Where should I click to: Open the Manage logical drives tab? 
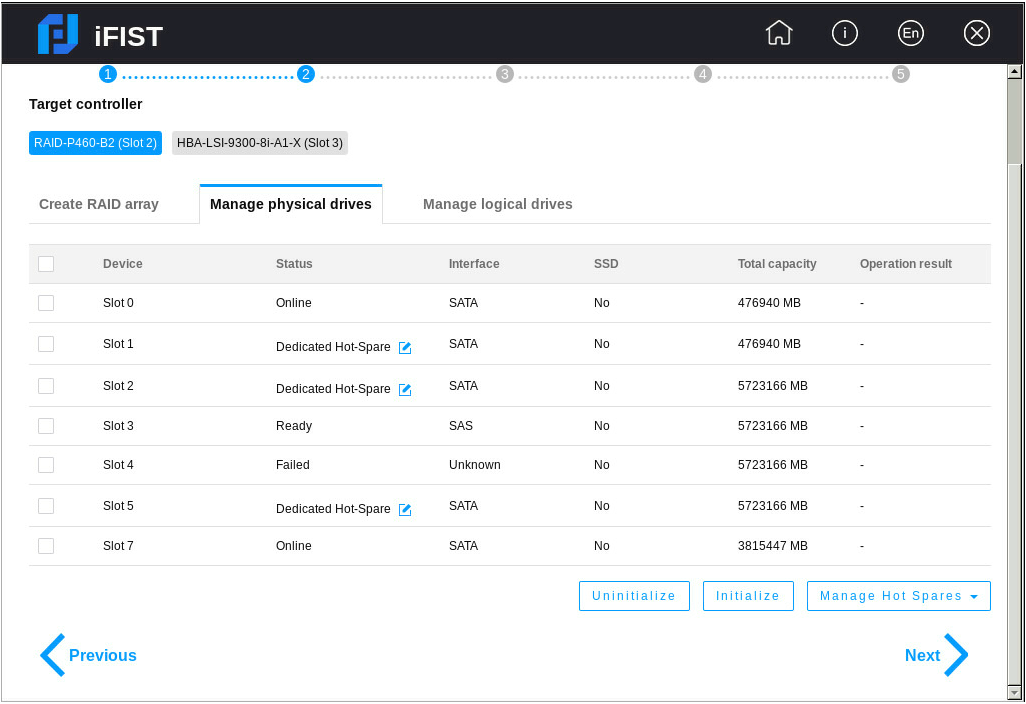pos(497,204)
